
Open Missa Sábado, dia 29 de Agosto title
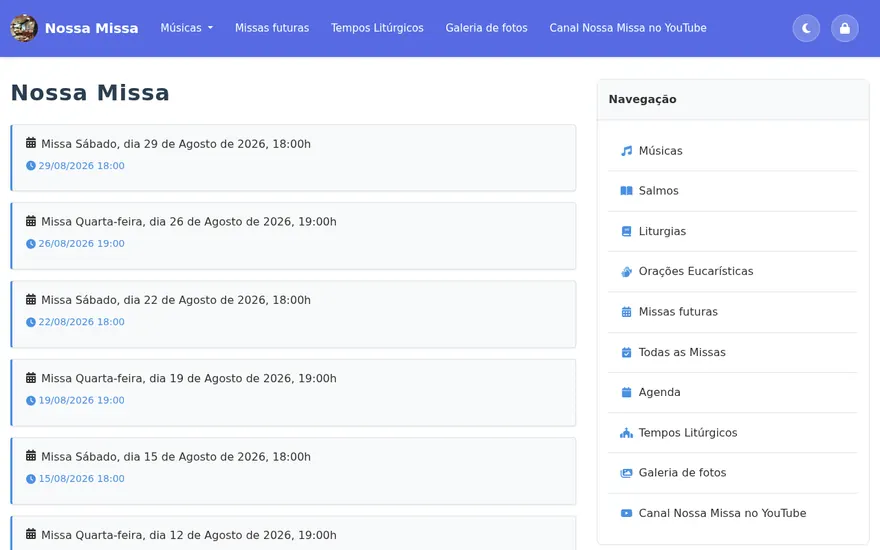pyautogui.click(x=176, y=144)
